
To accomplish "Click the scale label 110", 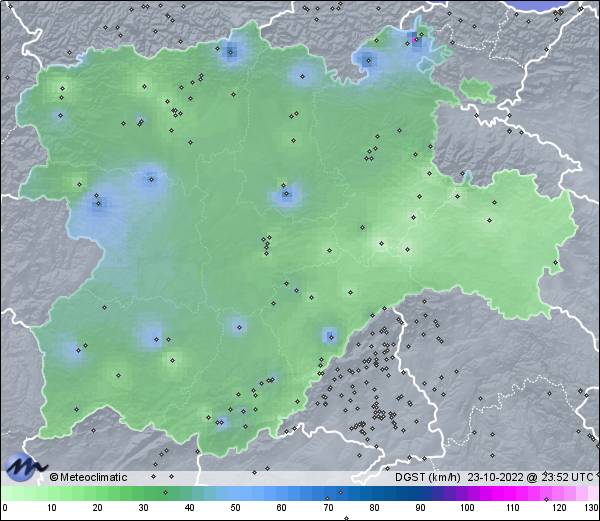I will 513,508.
